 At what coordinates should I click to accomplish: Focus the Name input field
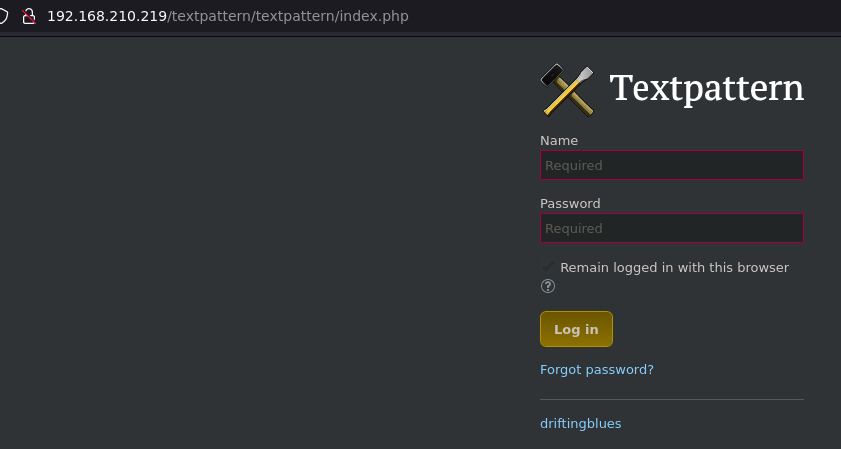[x=671, y=165]
